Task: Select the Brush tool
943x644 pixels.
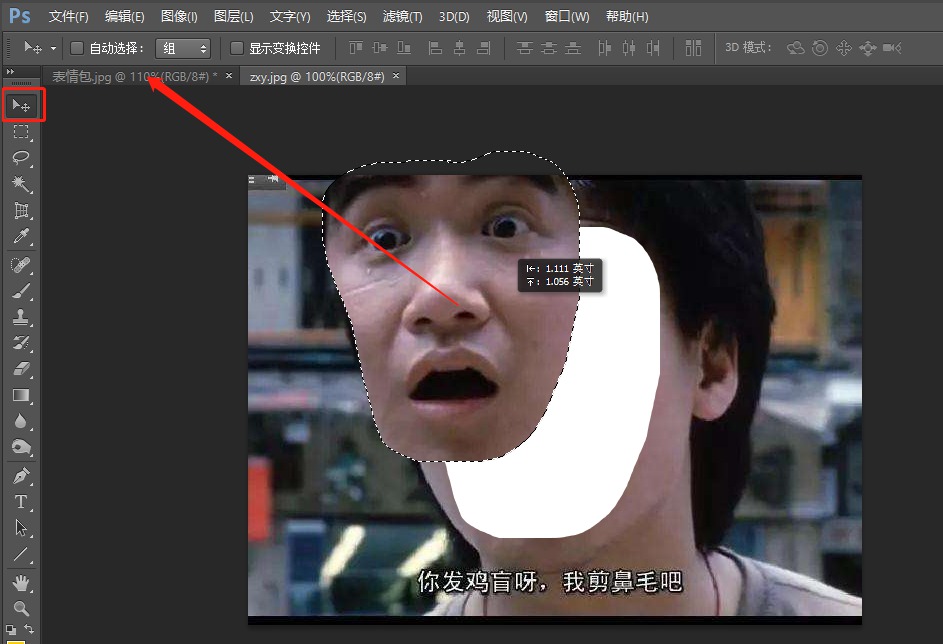Action: [22, 292]
